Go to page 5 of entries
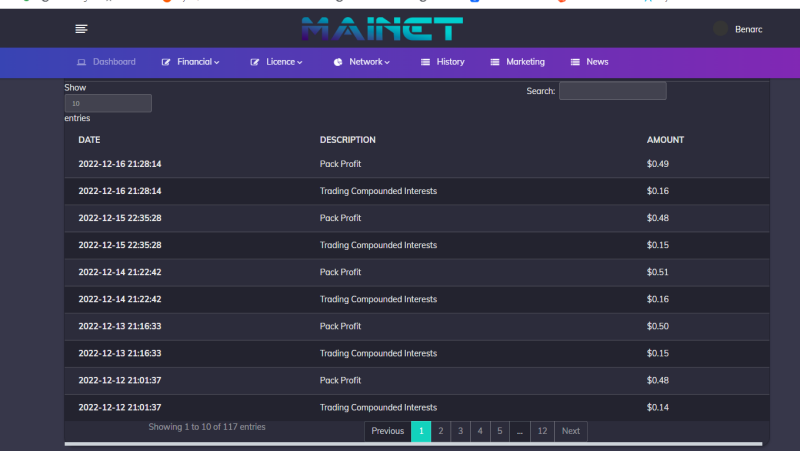This screenshot has height=451, width=800. click(499, 431)
